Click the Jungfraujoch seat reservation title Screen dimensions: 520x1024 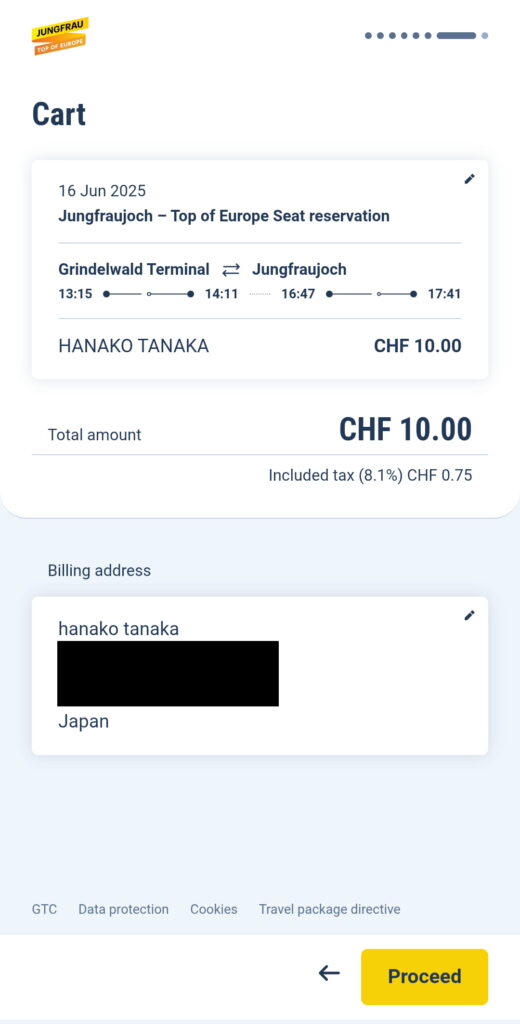[224, 216]
